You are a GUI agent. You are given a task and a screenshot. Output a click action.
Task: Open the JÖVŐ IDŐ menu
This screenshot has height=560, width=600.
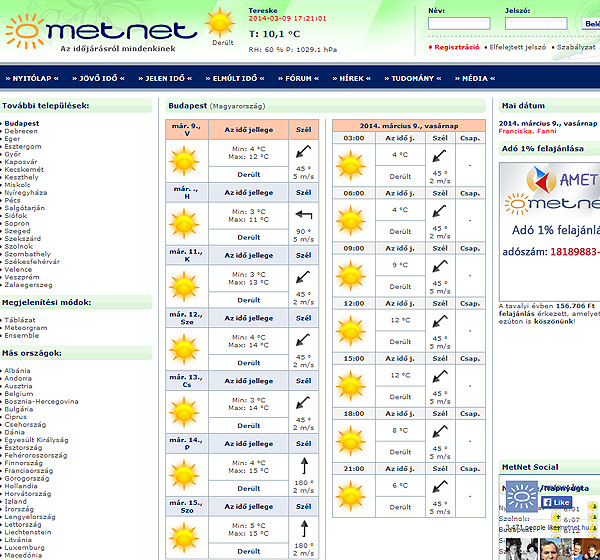click(98, 78)
